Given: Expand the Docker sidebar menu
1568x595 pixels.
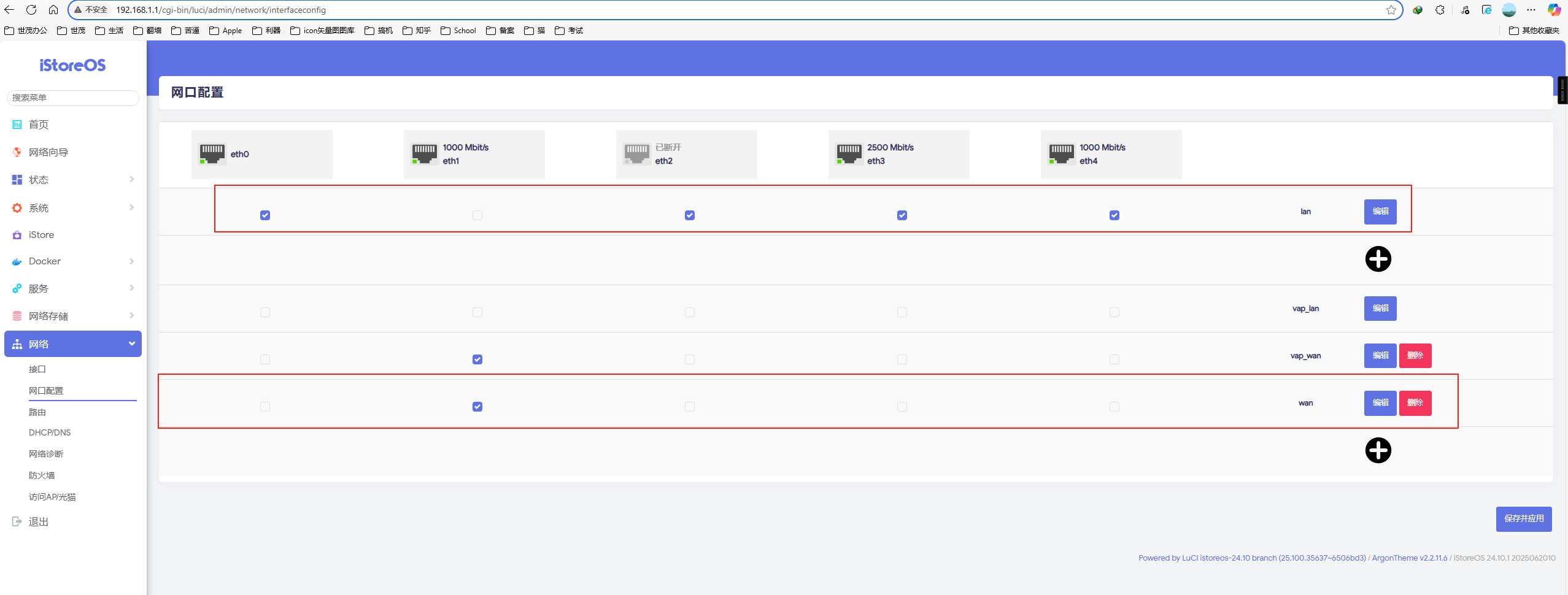Looking at the screenshot, I should pyautogui.click(x=73, y=261).
